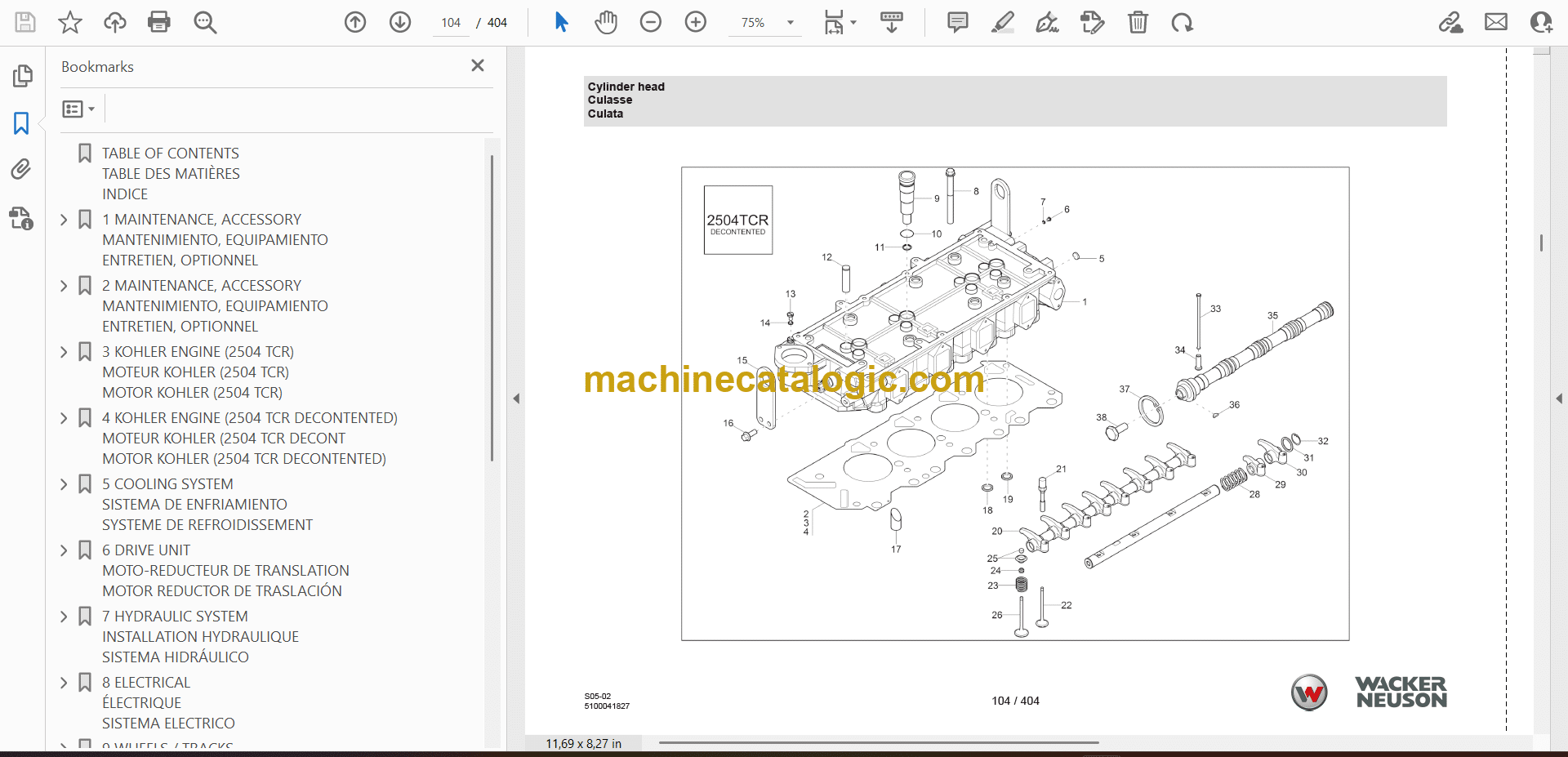Send the file by email
The width and height of the screenshot is (1568, 757).
(1496, 22)
